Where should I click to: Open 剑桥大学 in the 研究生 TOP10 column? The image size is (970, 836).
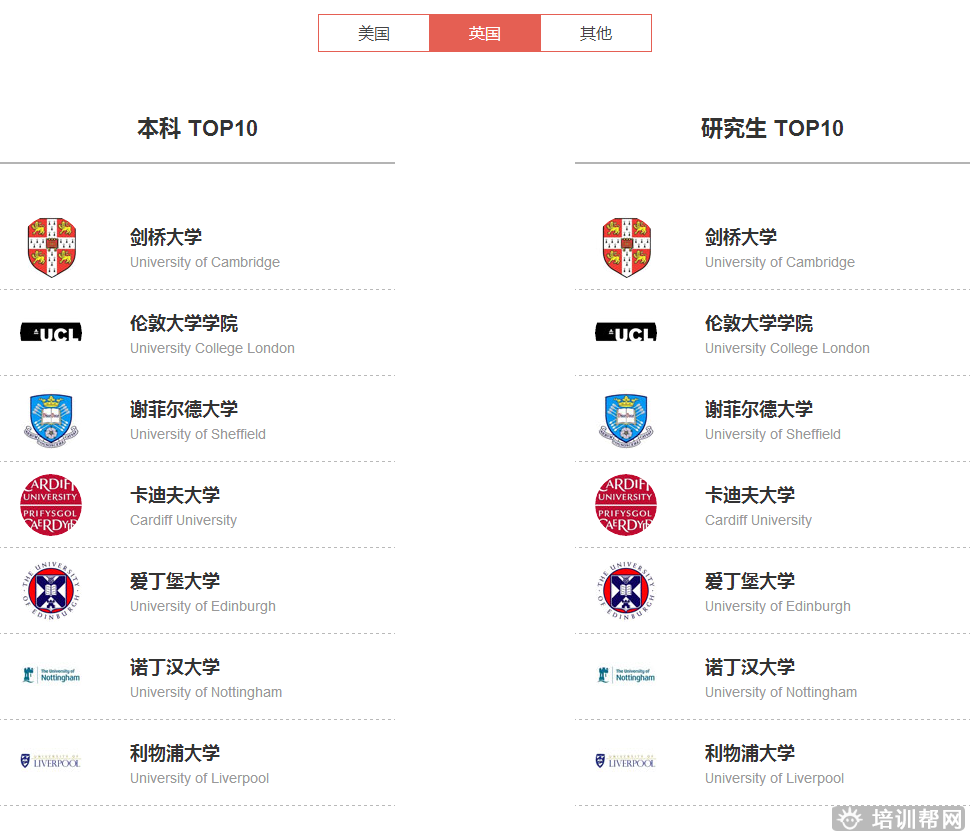(741, 237)
